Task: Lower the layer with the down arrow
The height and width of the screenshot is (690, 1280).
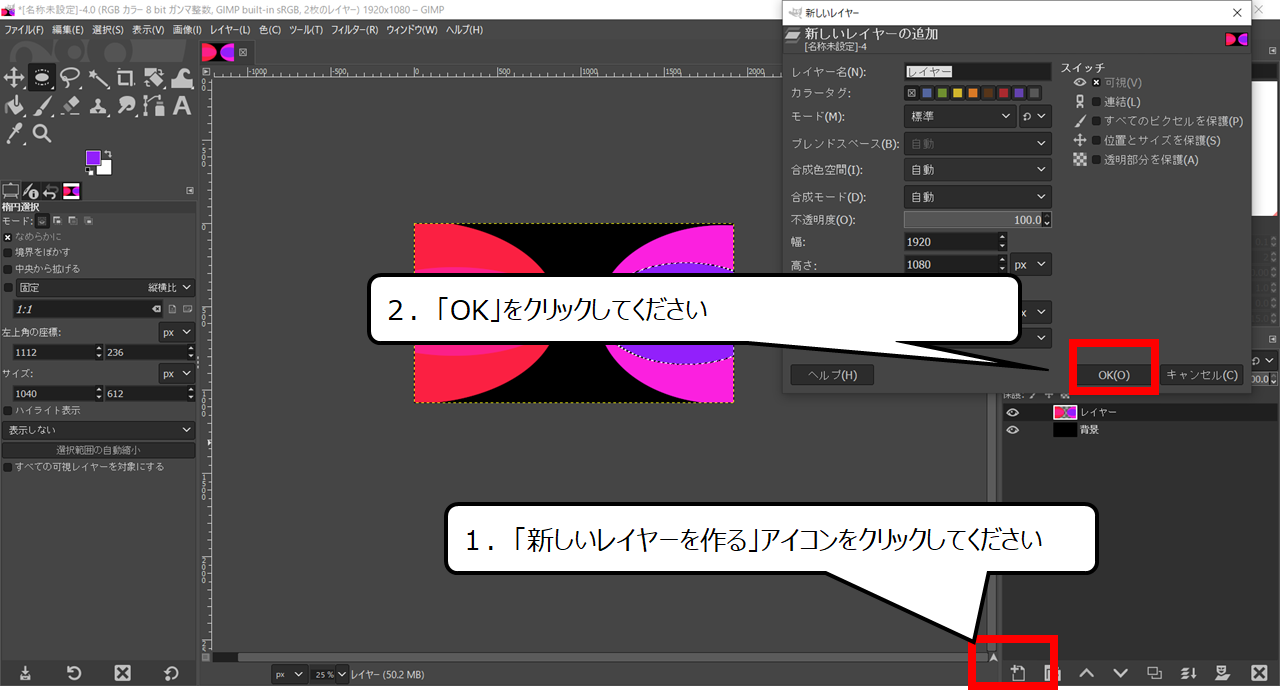Action: pos(1120,673)
